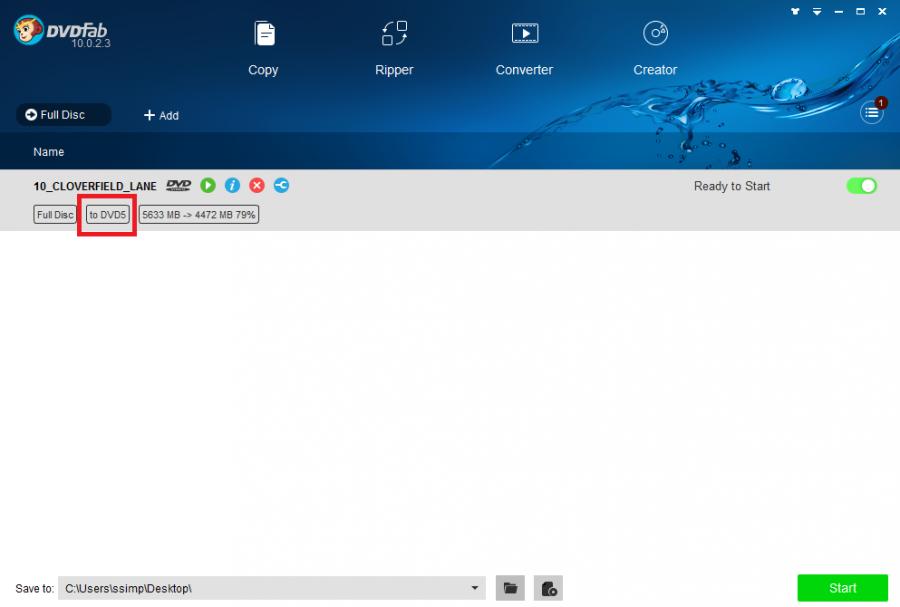The image size is (900, 607).
Task: Open the Converter module
Action: click(x=525, y=48)
